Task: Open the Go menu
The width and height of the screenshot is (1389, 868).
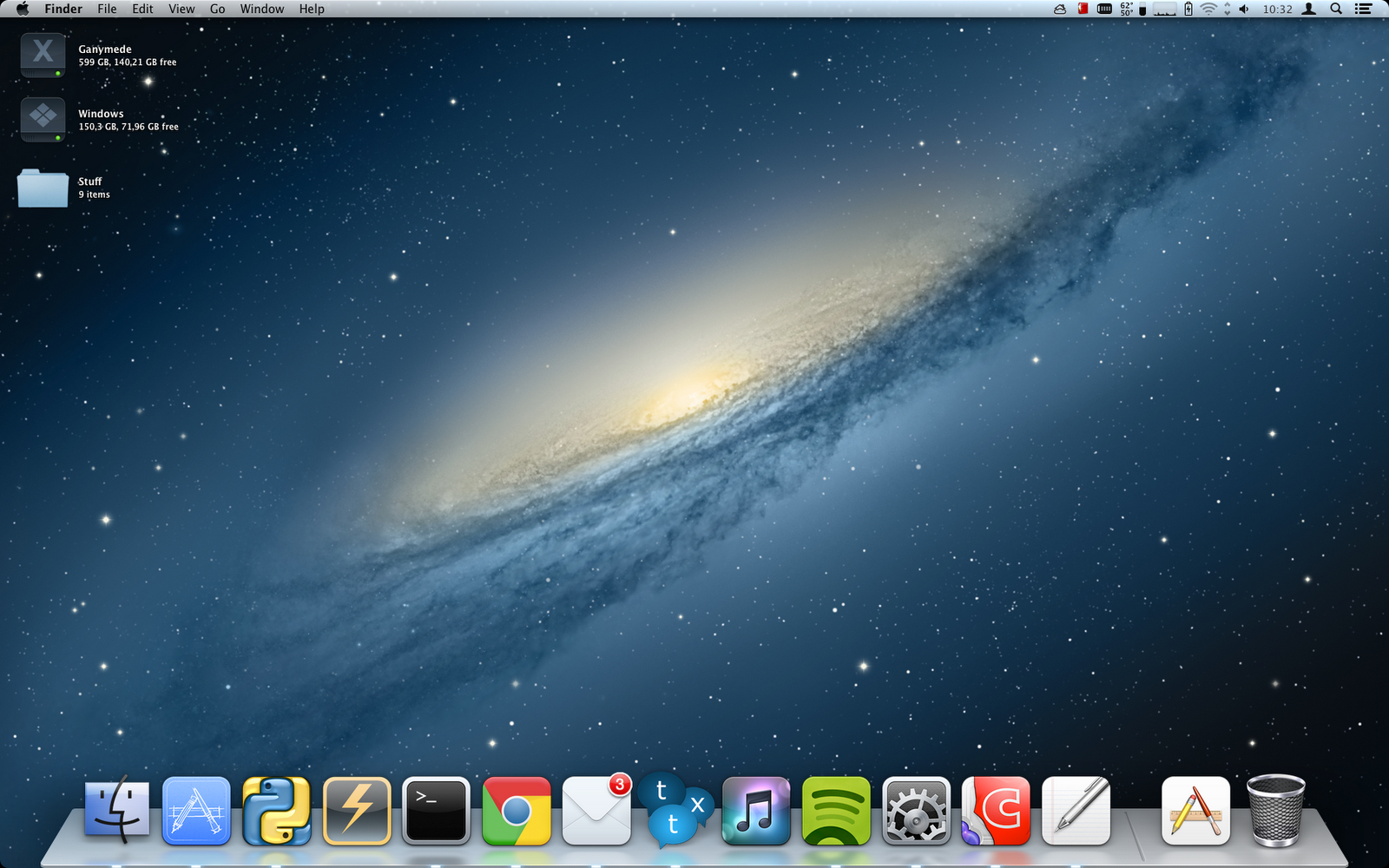Action: coord(218,9)
